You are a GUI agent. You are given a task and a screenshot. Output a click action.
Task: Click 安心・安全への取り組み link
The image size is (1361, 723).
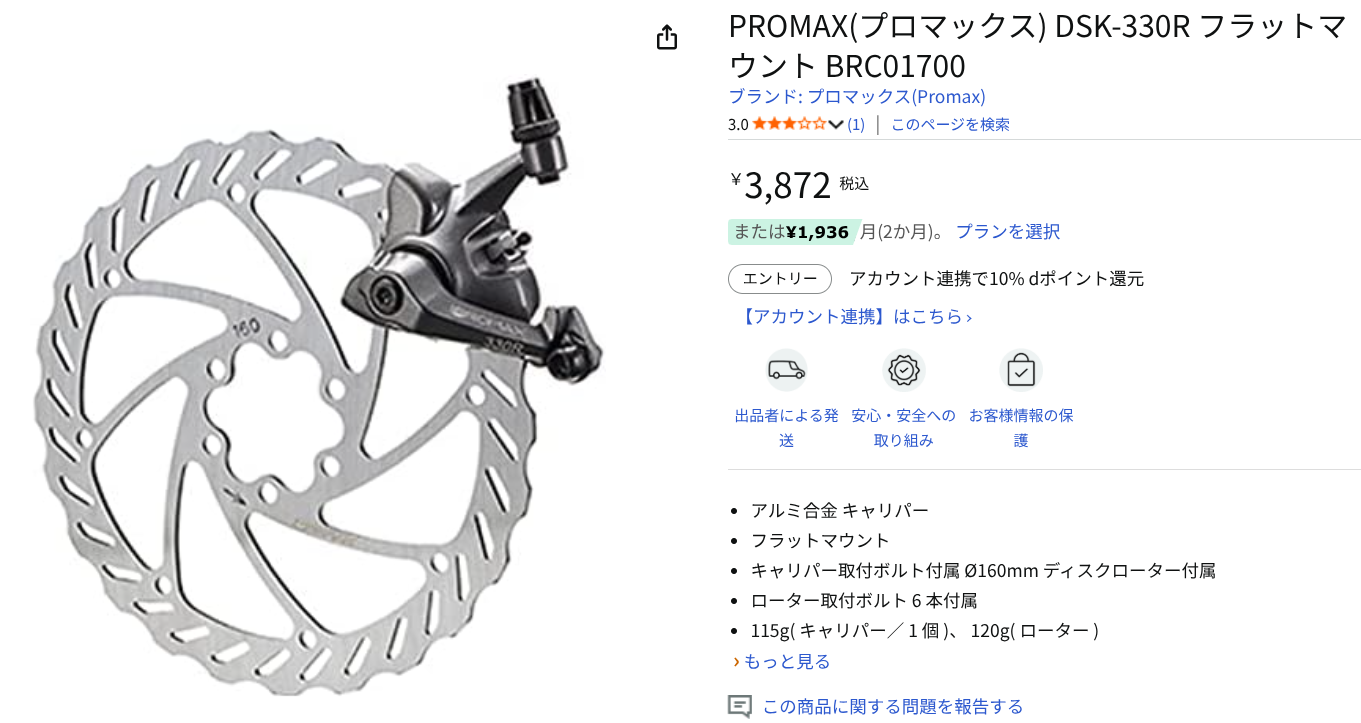[904, 428]
